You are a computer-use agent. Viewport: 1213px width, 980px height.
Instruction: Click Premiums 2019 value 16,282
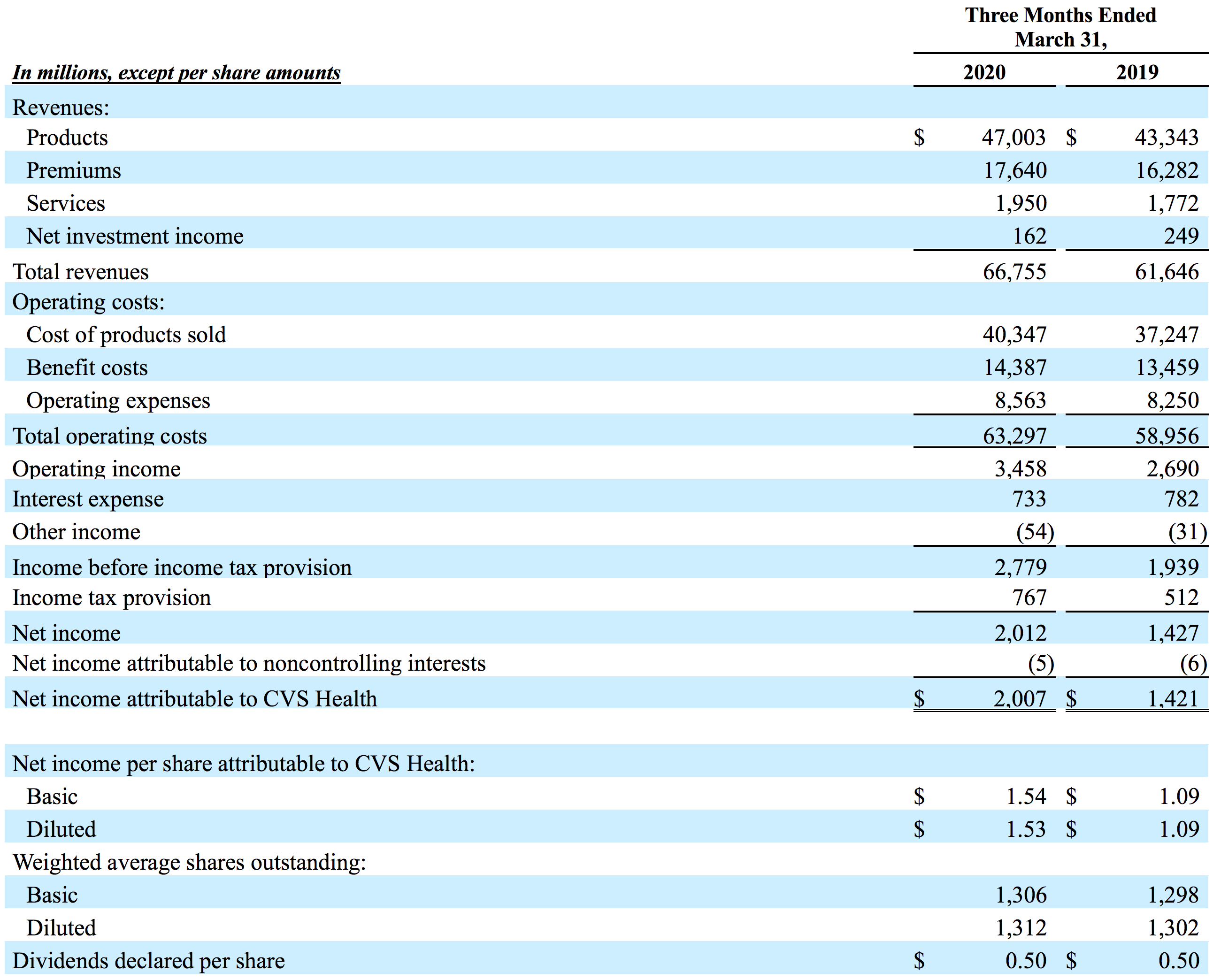click(x=1167, y=170)
